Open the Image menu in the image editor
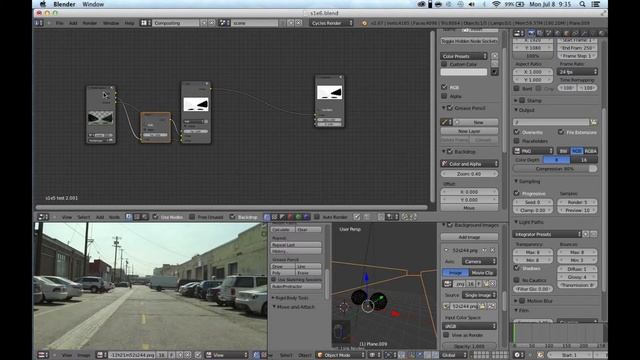The image size is (640, 360). [84, 355]
